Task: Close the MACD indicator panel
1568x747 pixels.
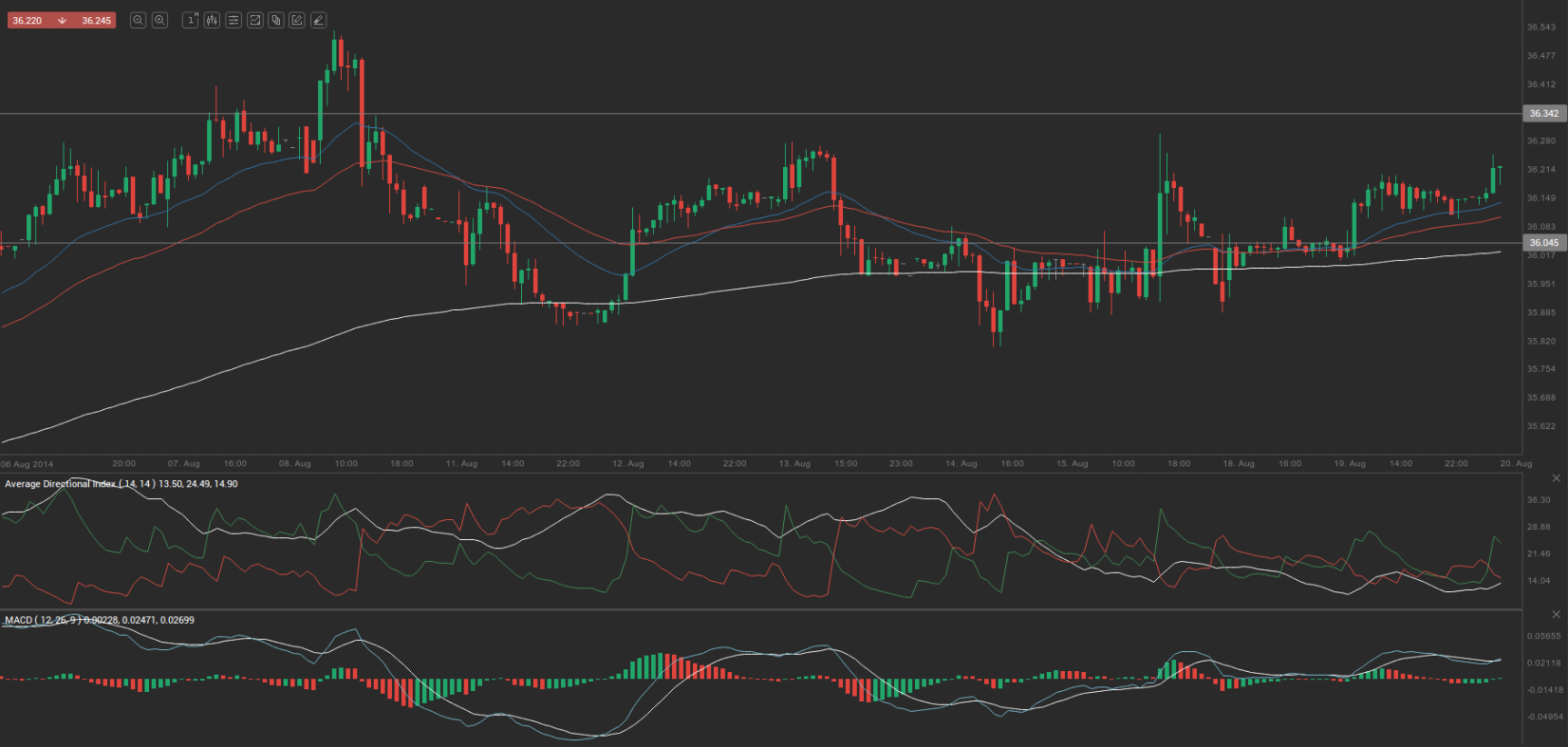Action: [x=1556, y=615]
